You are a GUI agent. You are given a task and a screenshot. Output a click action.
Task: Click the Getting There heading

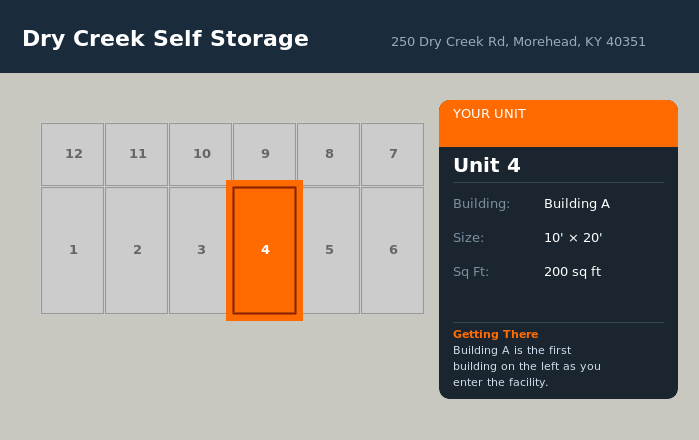(x=495, y=334)
